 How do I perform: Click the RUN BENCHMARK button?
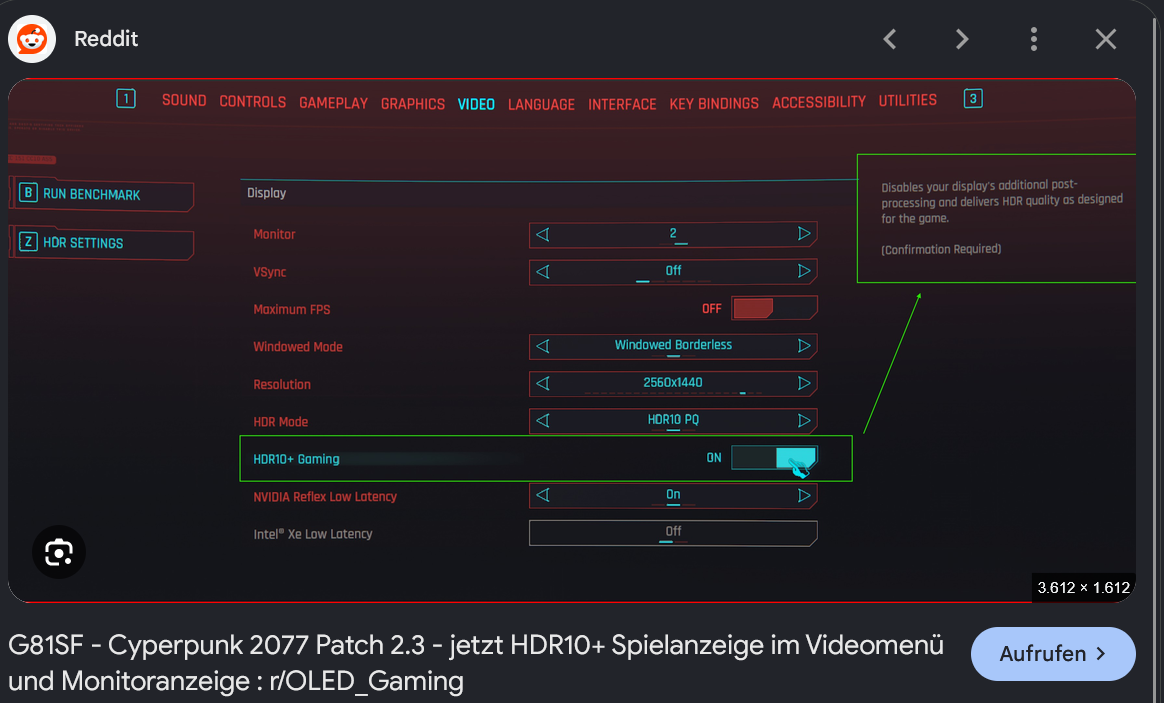(x=102, y=194)
